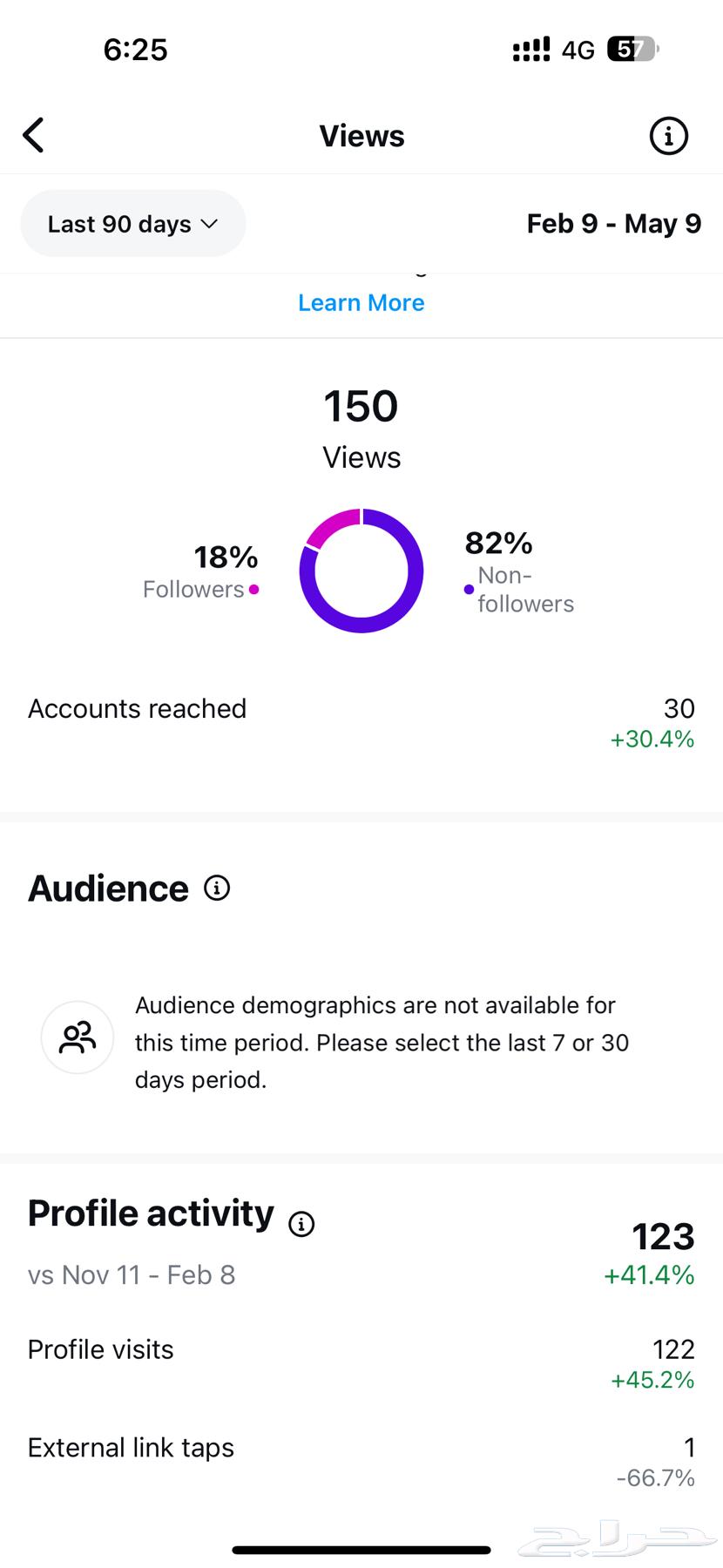Tap the Feb 9 - May 9 date range
This screenshot has height=1568, width=723.
(x=614, y=224)
